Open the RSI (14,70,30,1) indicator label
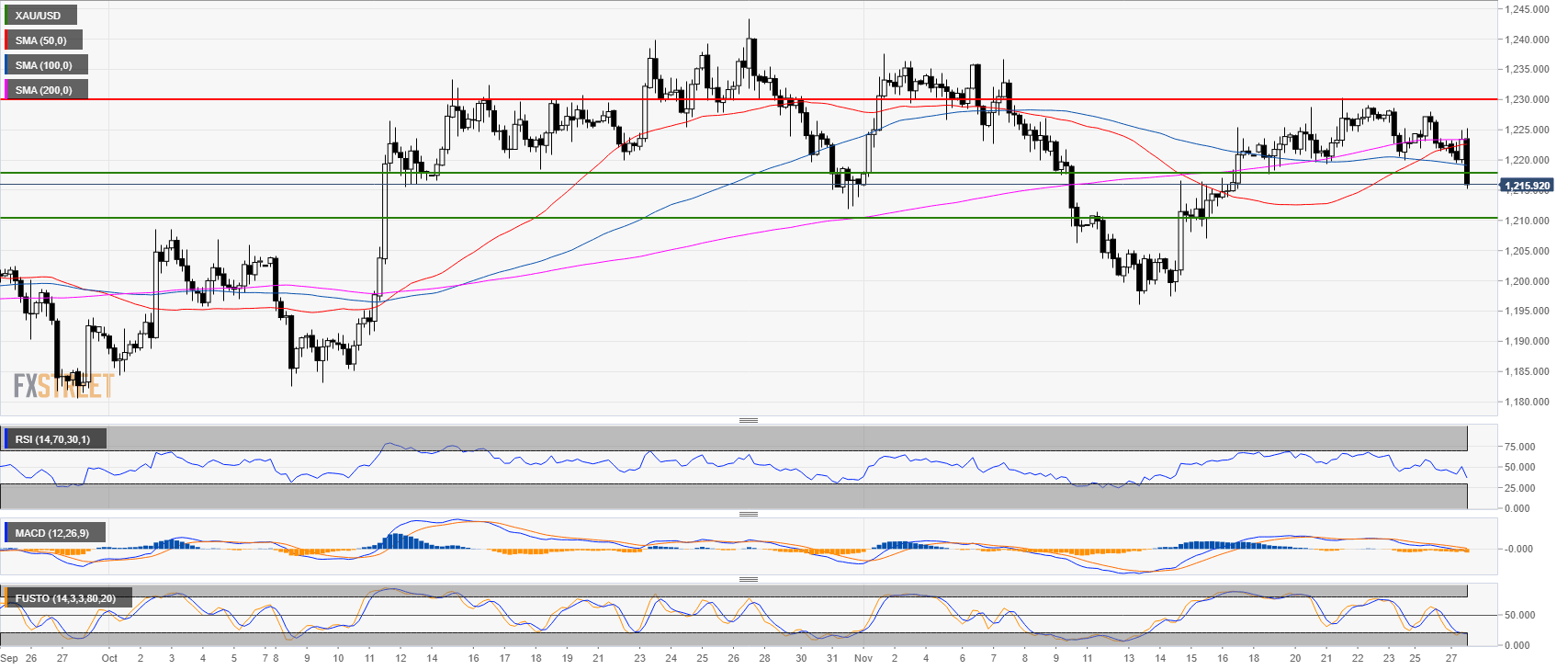This screenshot has width=1568, height=670. [x=53, y=439]
